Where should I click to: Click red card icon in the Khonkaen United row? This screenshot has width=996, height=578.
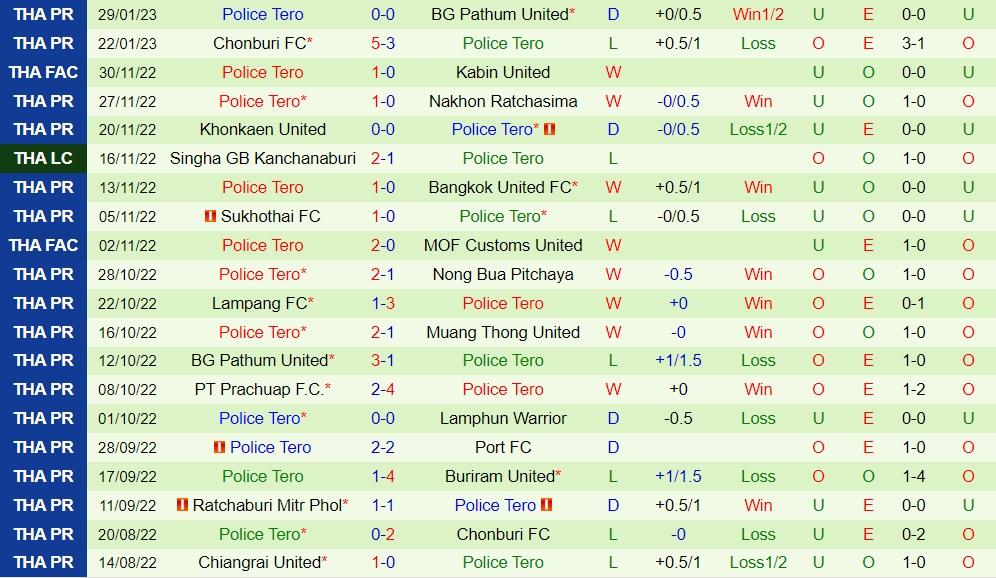[x=549, y=130]
